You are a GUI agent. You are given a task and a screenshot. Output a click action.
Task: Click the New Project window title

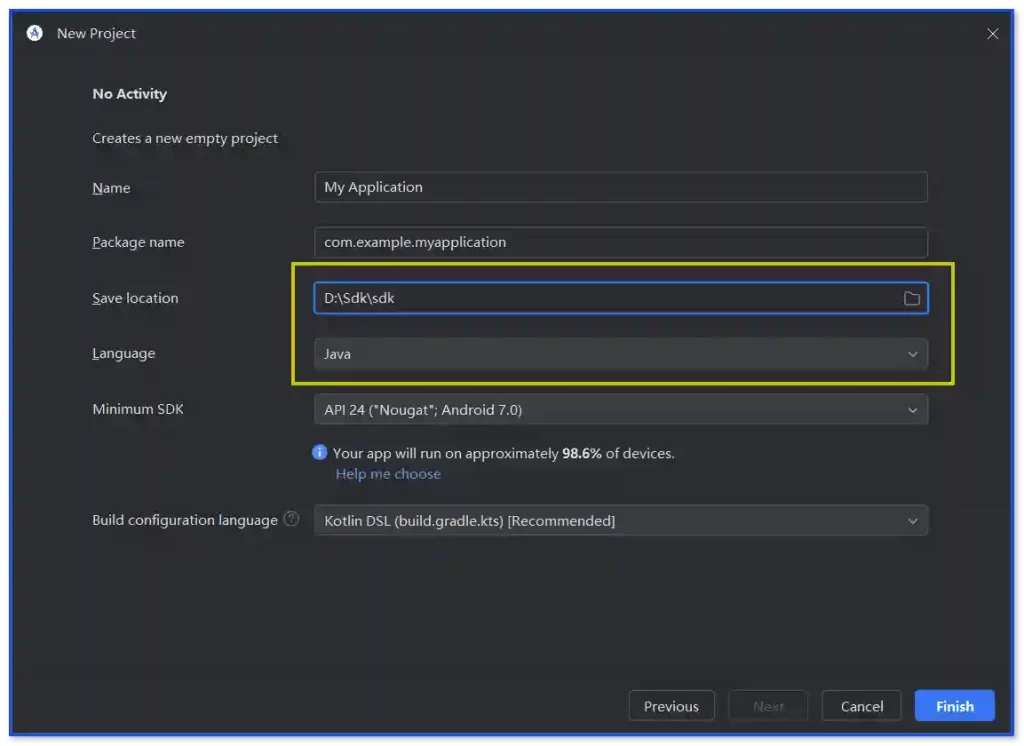coord(96,33)
